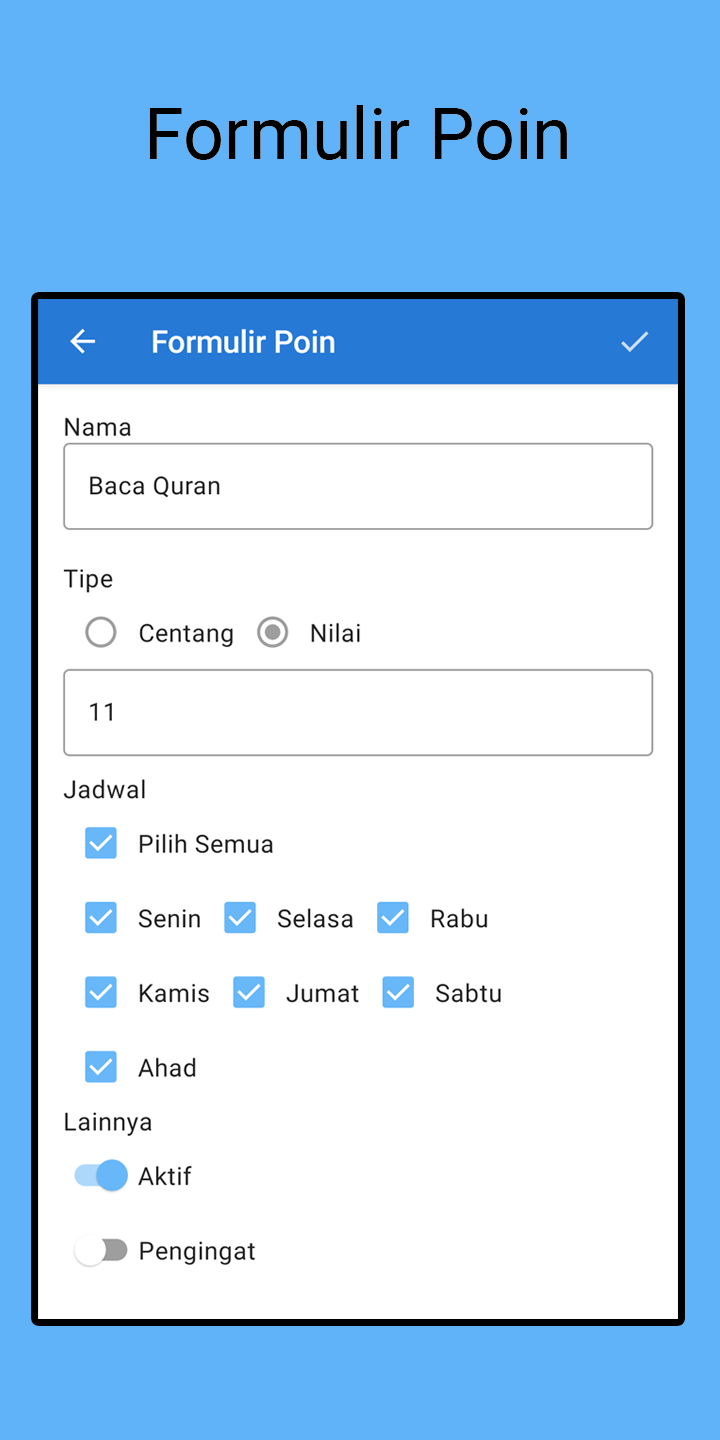720x1440 pixels.
Task: Tap the Aktif label text
Action: pos(165,1176)
